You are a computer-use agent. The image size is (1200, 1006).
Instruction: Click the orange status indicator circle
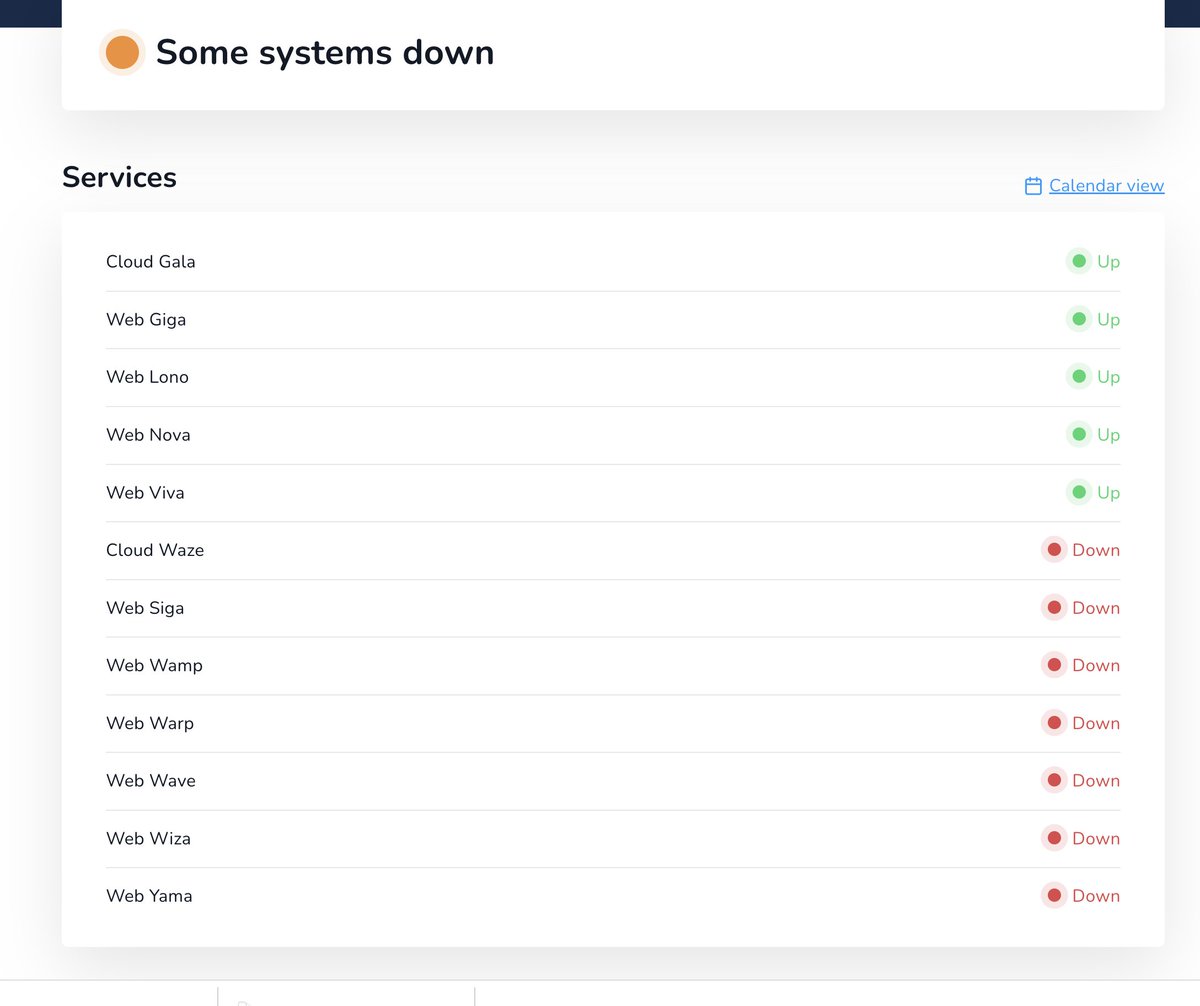tap(122, 52)
